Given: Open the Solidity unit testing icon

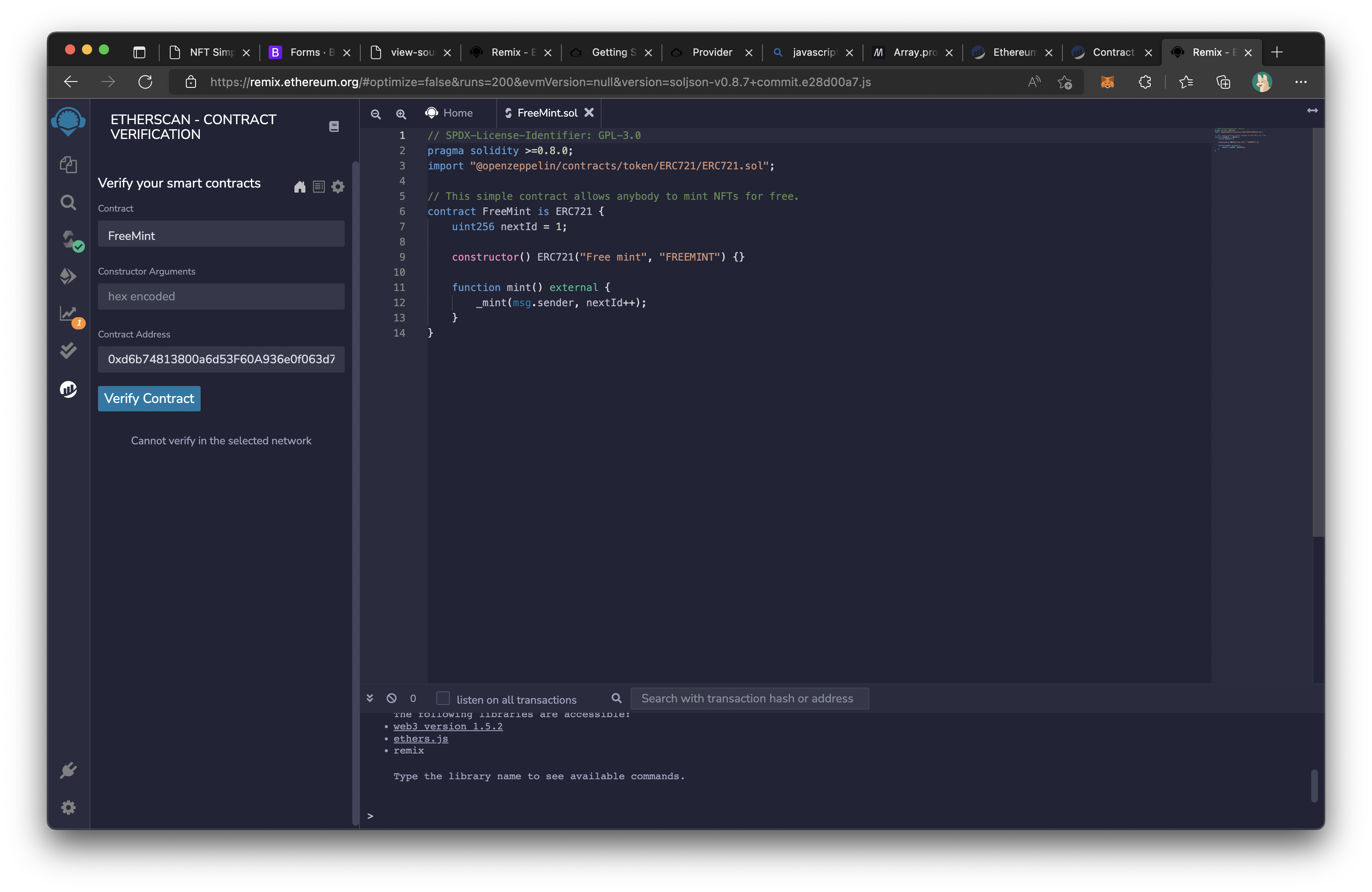Looking at the screenshot, I should coord(68,351).
